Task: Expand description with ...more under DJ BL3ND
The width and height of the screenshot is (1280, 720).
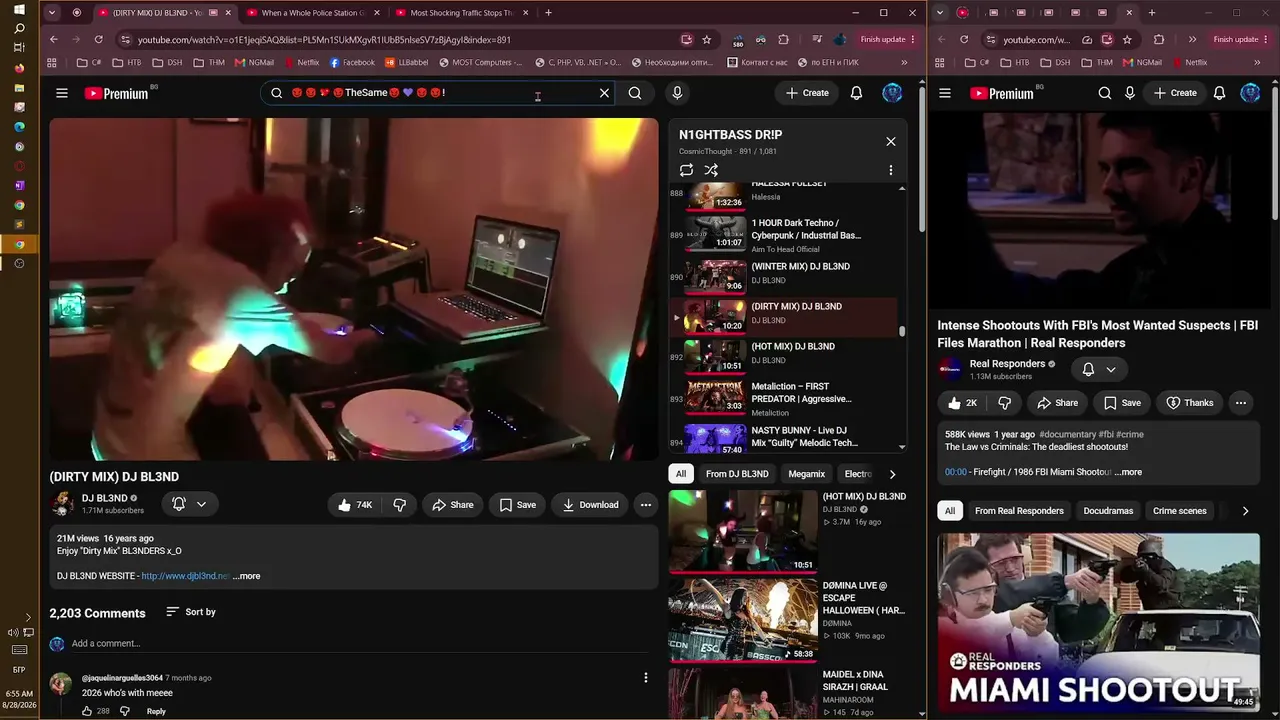Action: pyautogui.click(x=246, y=576)
